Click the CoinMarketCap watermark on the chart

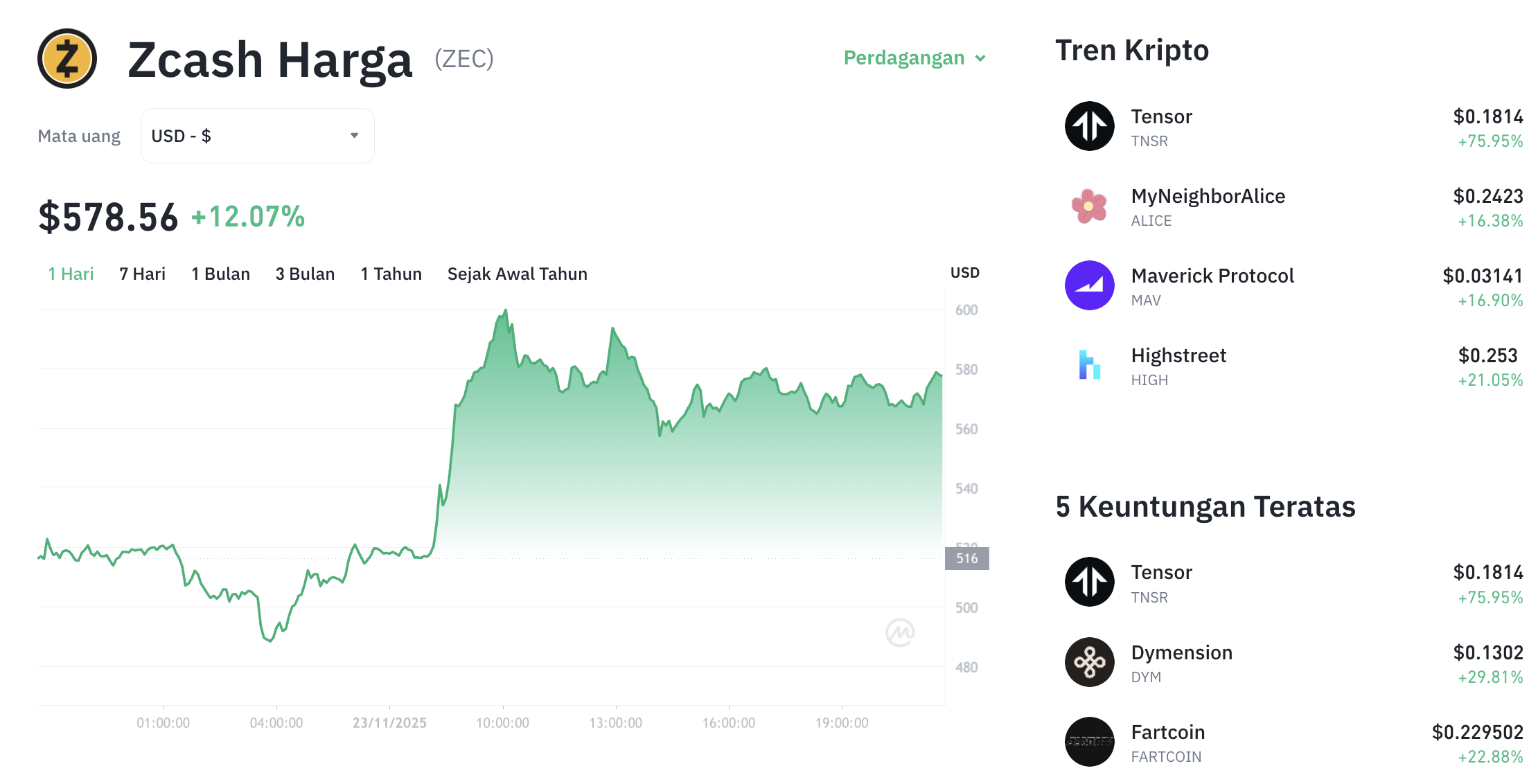901,632
